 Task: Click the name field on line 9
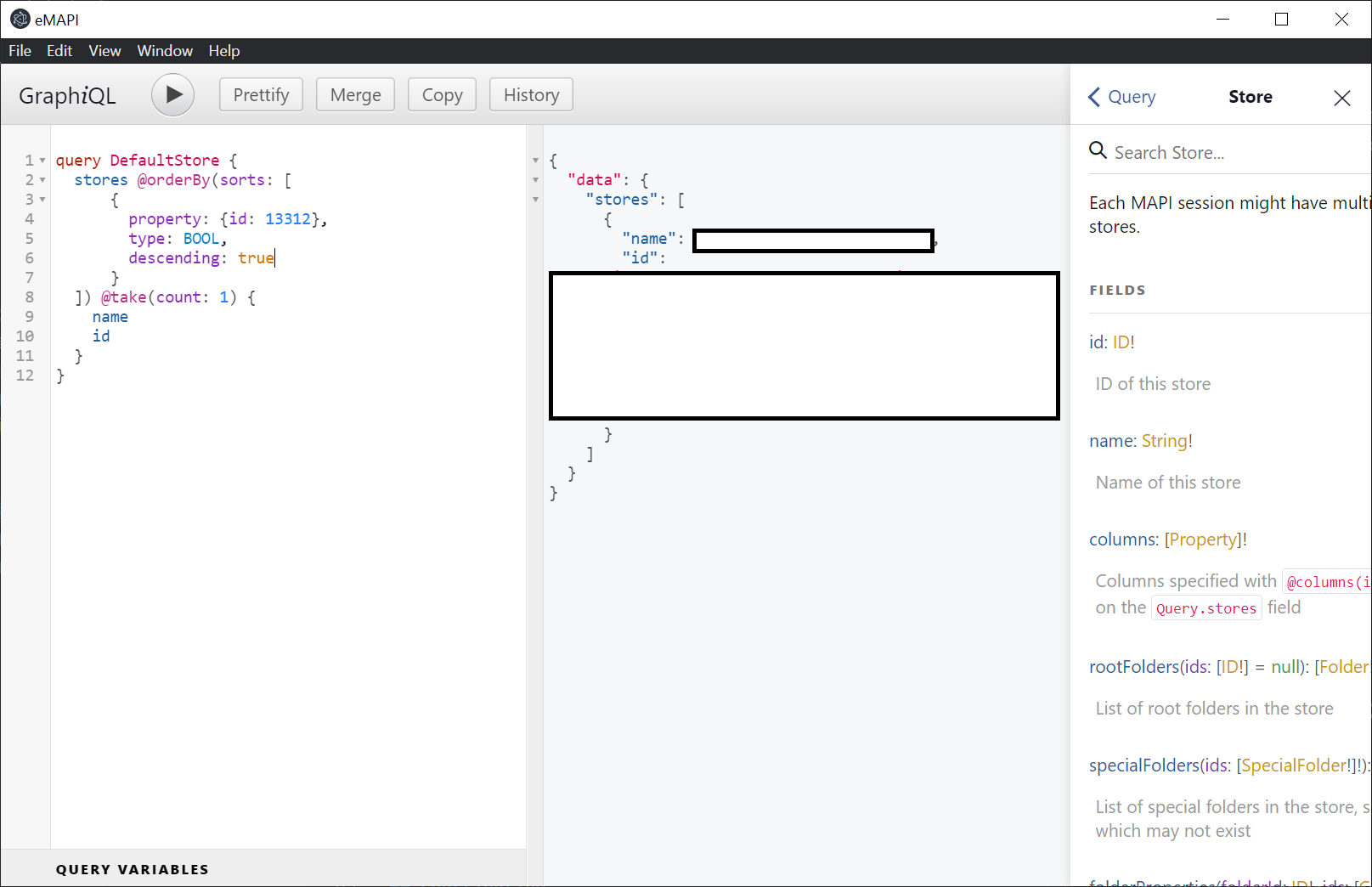(x=110, y=317)
